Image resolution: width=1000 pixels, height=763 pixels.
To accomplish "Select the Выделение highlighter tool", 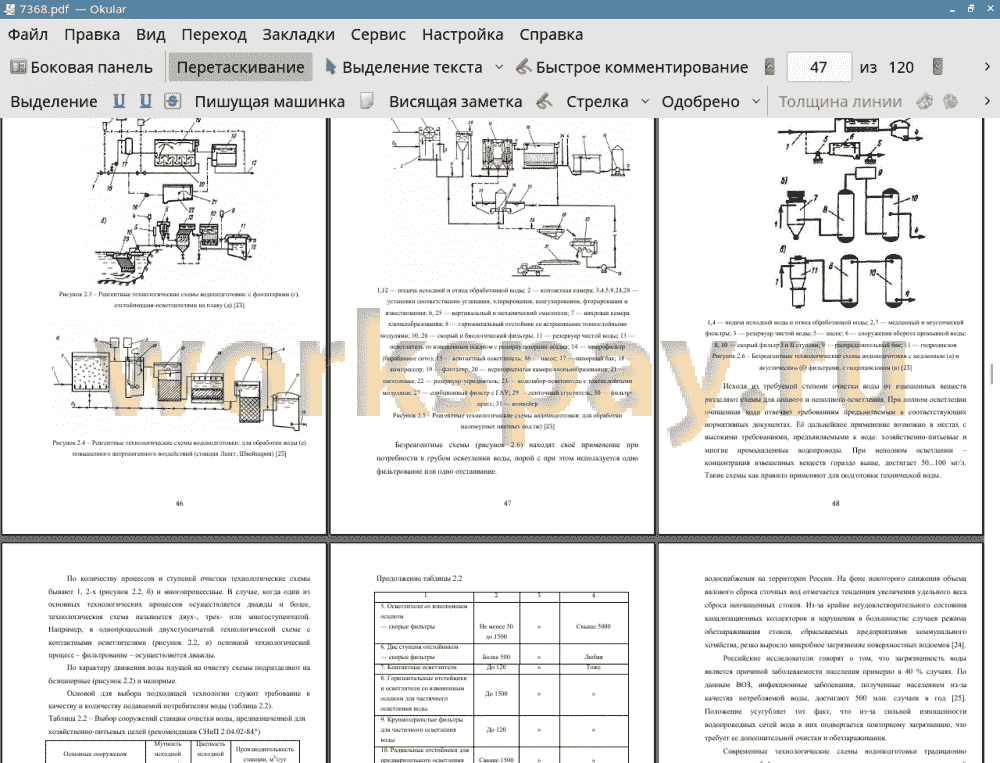I will tap(54, 101).
